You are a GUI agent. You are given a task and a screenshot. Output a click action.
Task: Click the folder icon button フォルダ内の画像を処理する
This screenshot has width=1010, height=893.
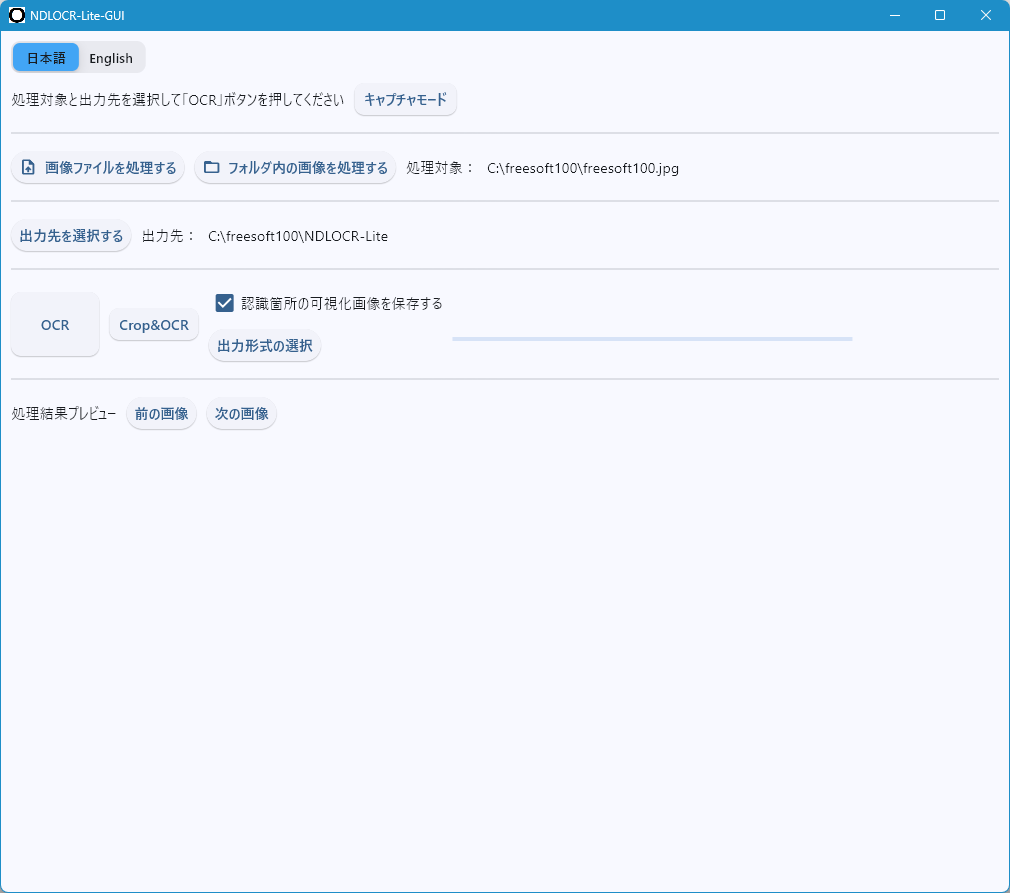tap(295, 168)
